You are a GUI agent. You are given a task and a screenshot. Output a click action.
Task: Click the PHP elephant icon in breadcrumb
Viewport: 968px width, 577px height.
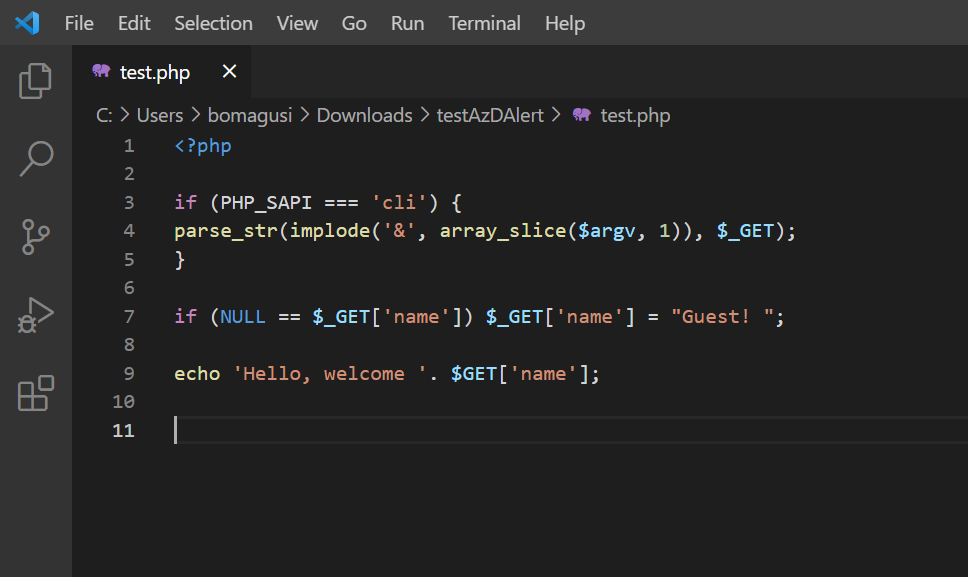582,115
